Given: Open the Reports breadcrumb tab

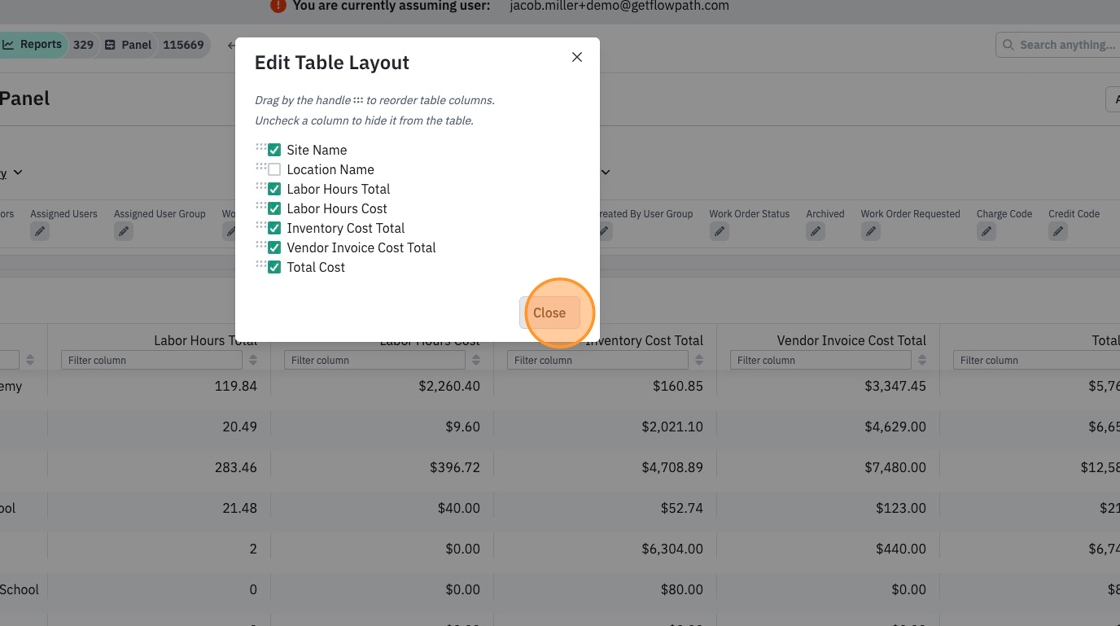Looking at the screenshot, I should (33, 44).
